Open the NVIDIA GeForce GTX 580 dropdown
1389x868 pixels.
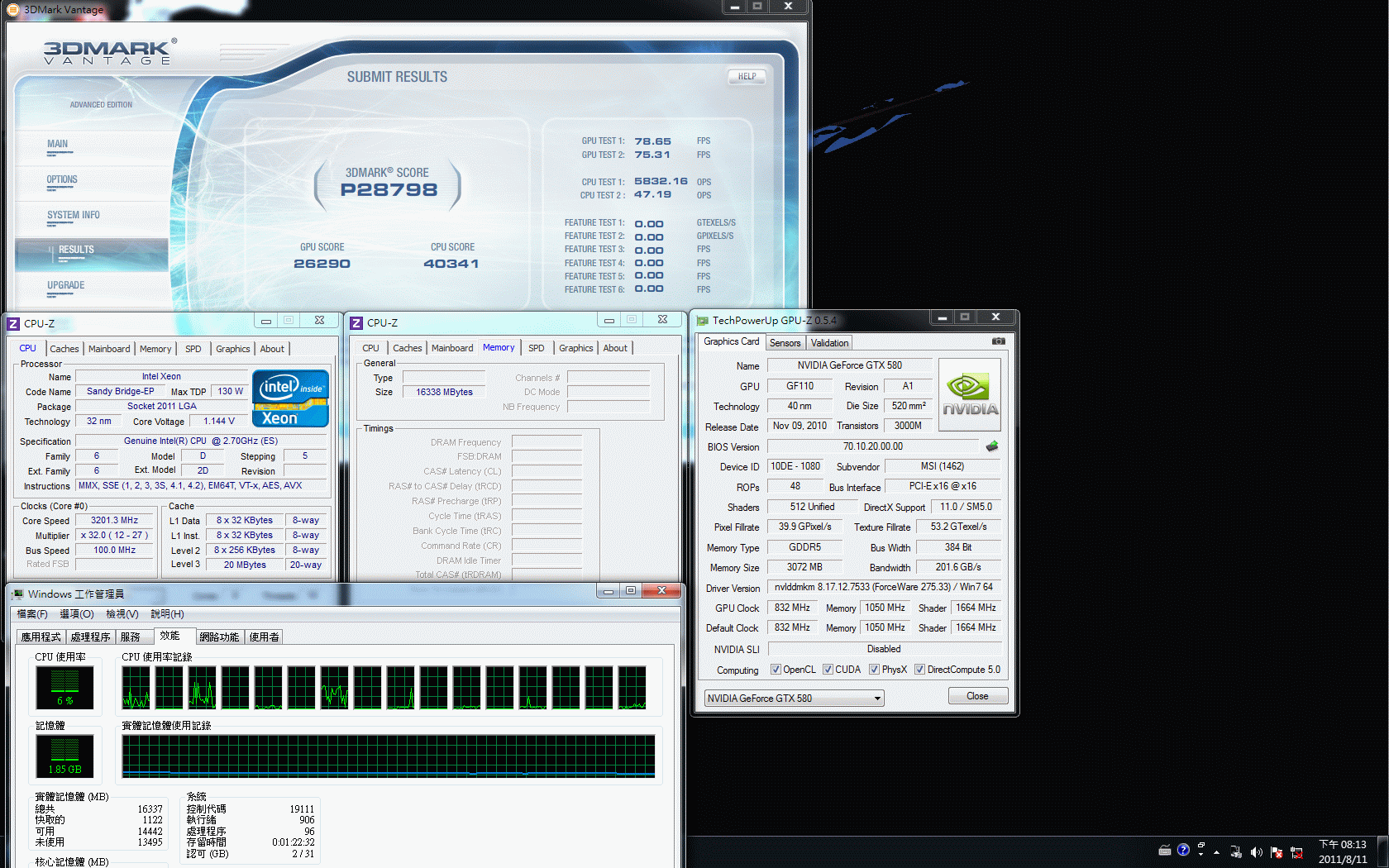pyautogui.click(x=794, y=699)
